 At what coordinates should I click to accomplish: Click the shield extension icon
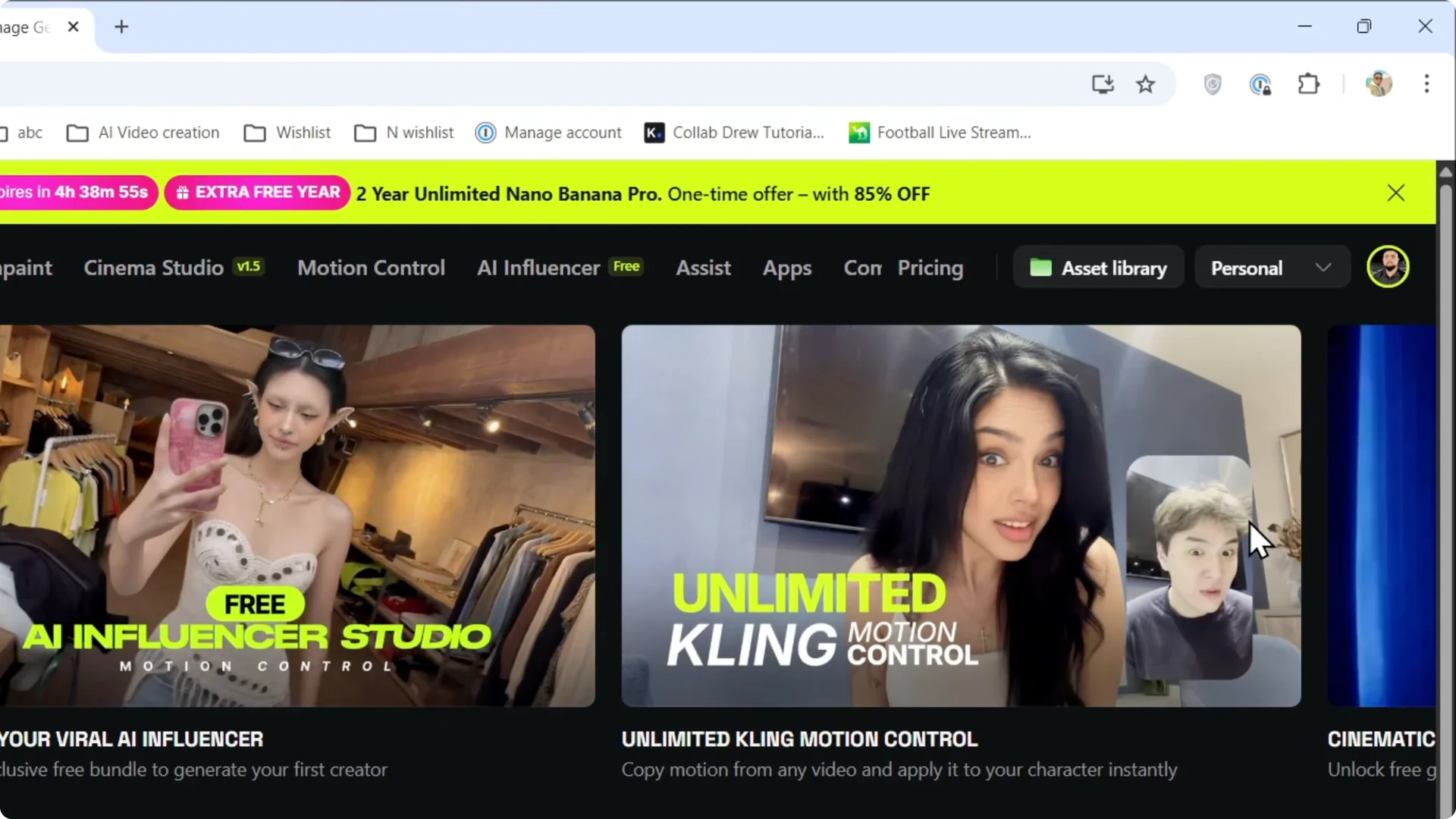click(1213, 84)
